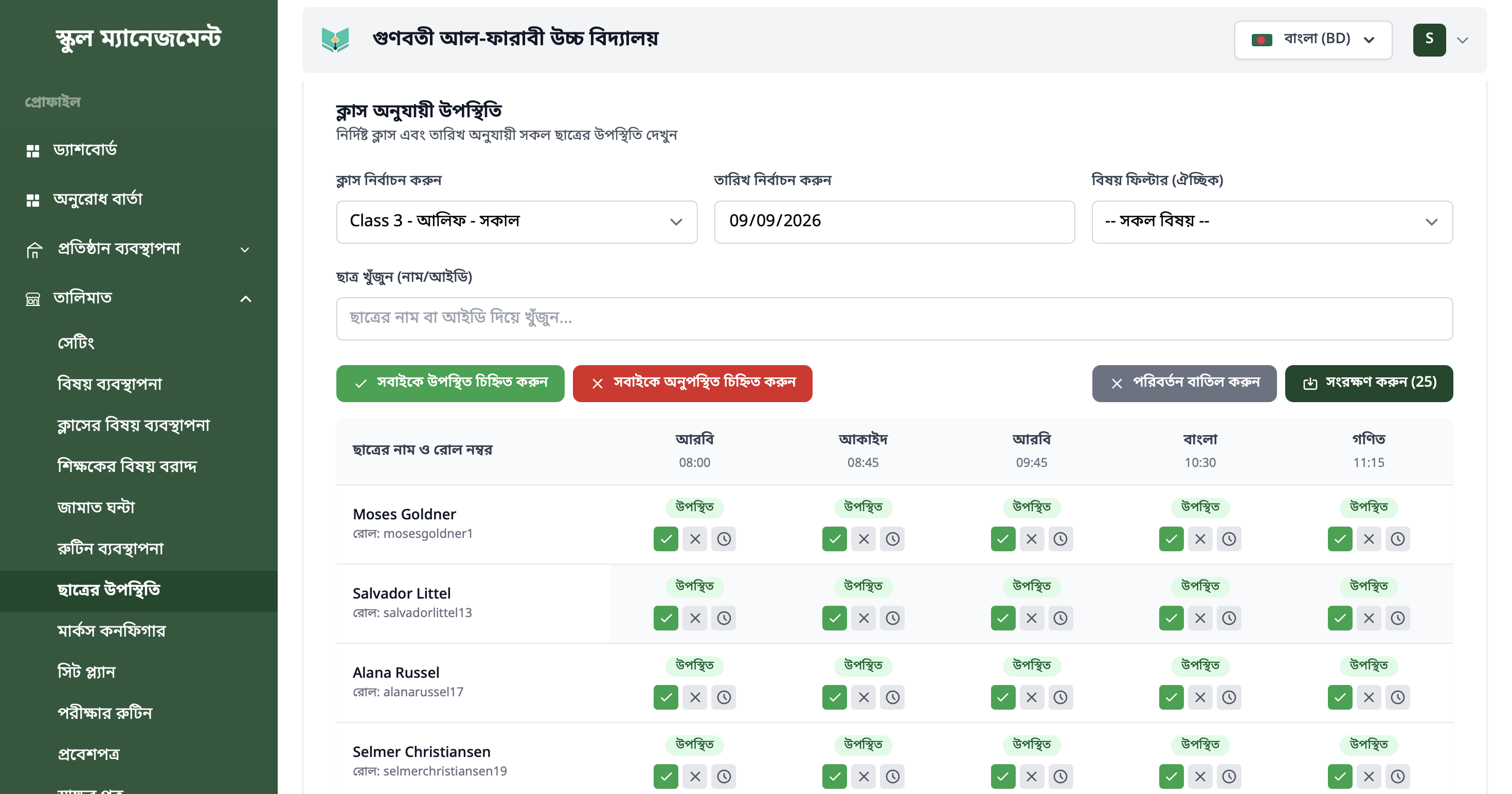Image resolution: width=1512 pixels, height=794 pixels.
Task: Click পরিবর্তন বাতিল করুন button
Action: pyautogui.click(x=1184, y=383)
